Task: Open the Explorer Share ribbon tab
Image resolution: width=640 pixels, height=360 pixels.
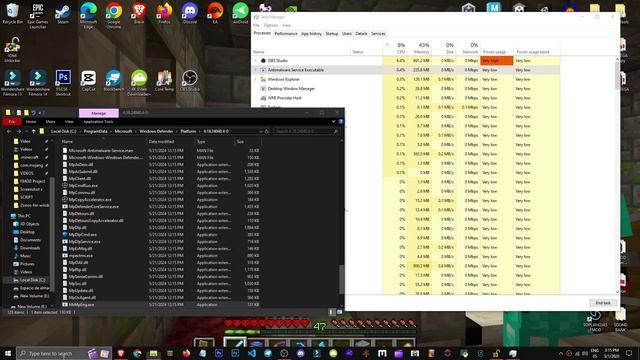Action: [51, 122]
